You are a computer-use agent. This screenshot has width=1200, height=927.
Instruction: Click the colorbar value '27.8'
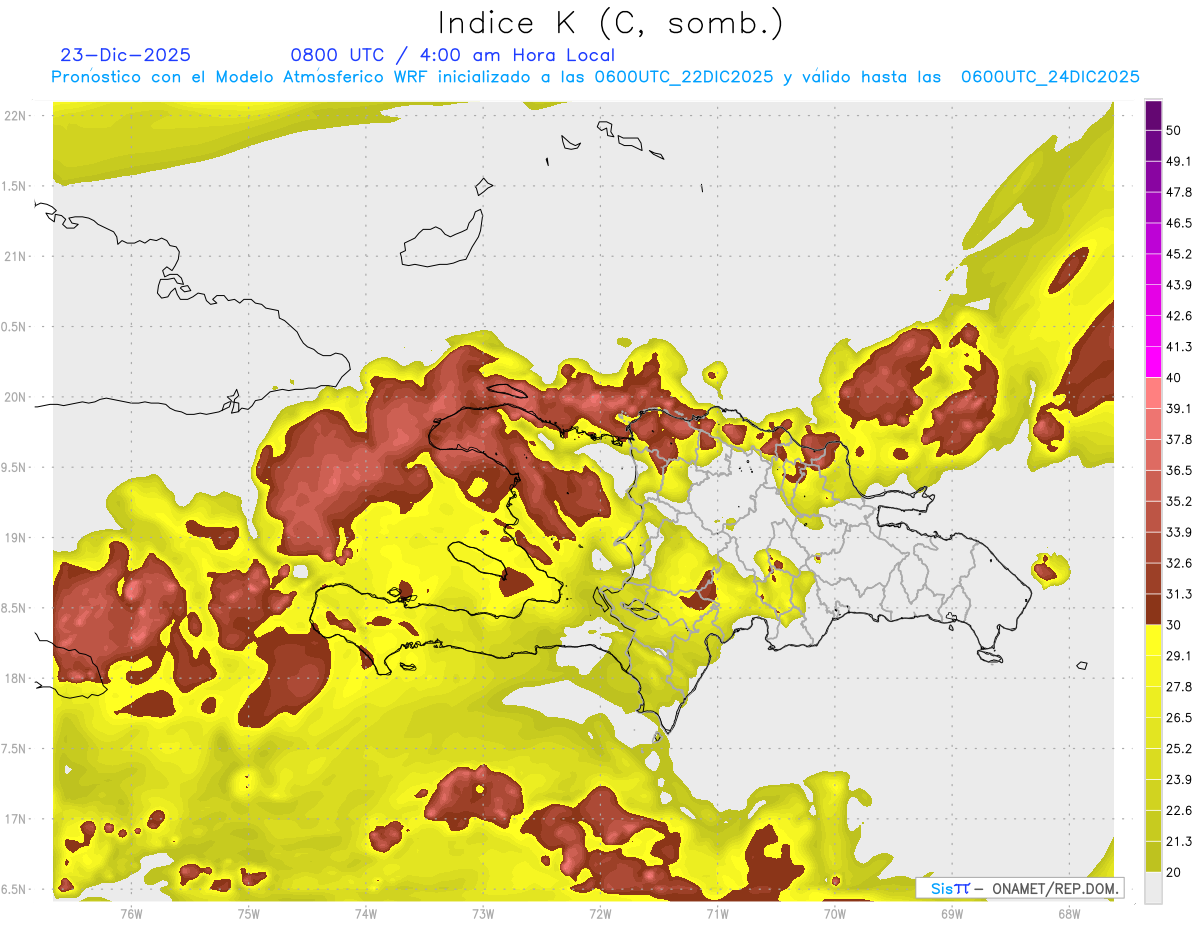coord(1179,687)
